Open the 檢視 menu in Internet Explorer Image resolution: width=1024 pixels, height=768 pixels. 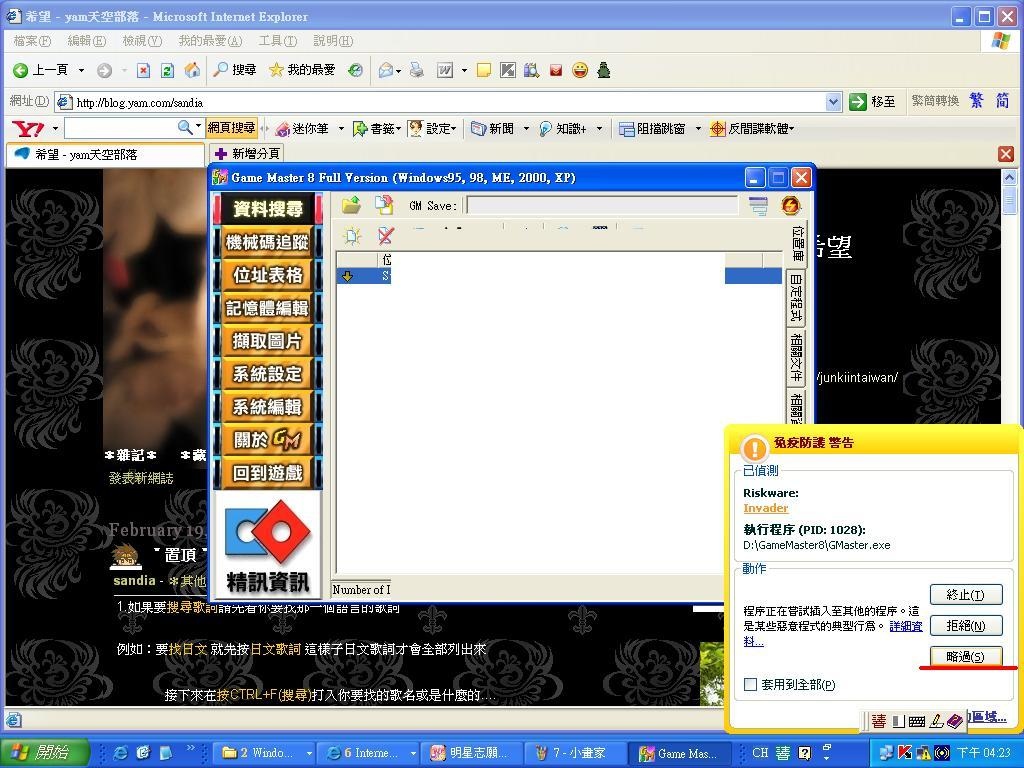pos(142,41)
